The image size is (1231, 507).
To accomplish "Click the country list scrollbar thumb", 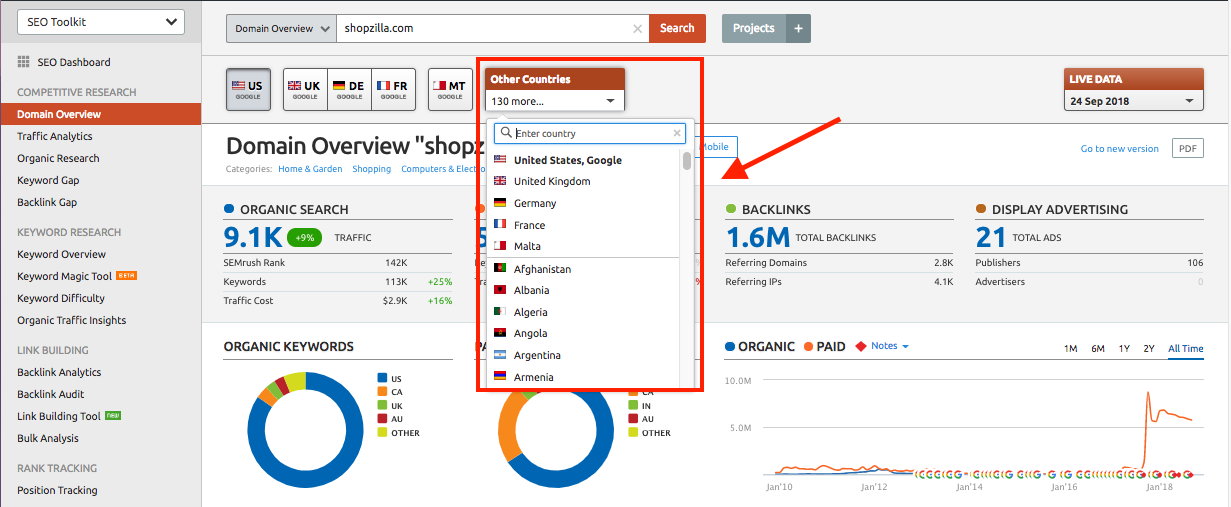I will (x=687, y=161).
